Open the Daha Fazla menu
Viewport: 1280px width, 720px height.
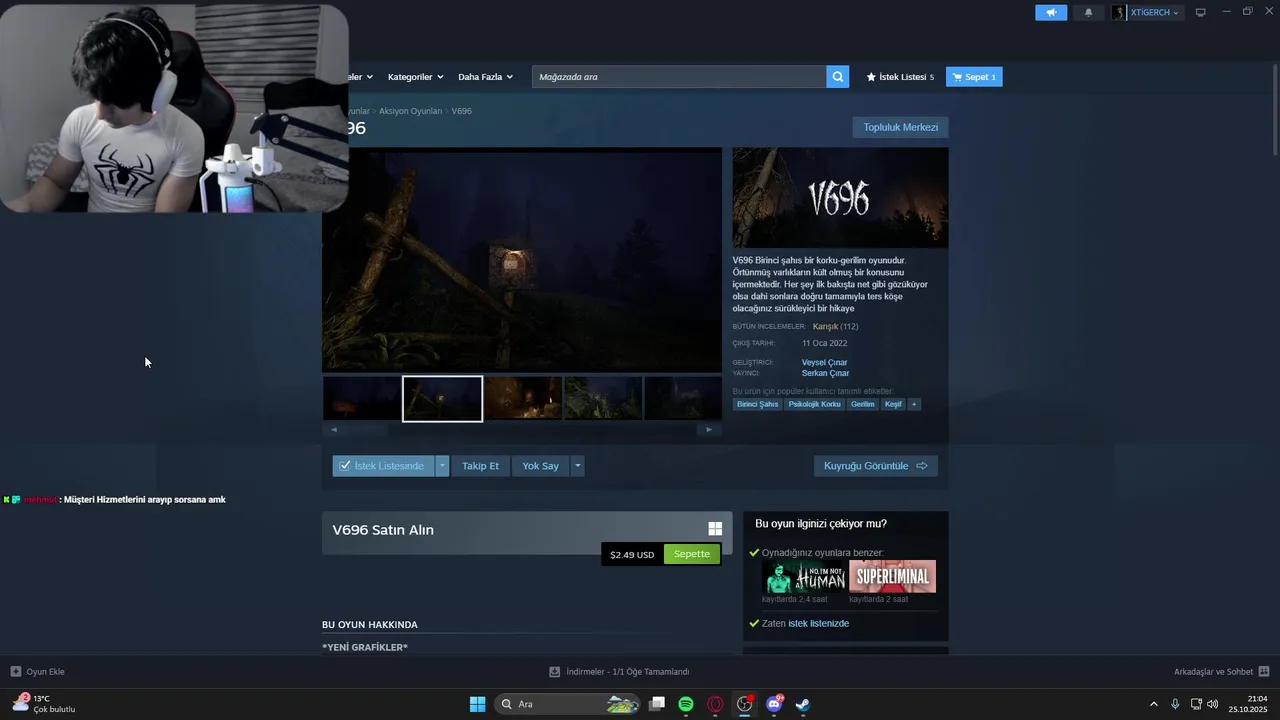tap(485, 77)
